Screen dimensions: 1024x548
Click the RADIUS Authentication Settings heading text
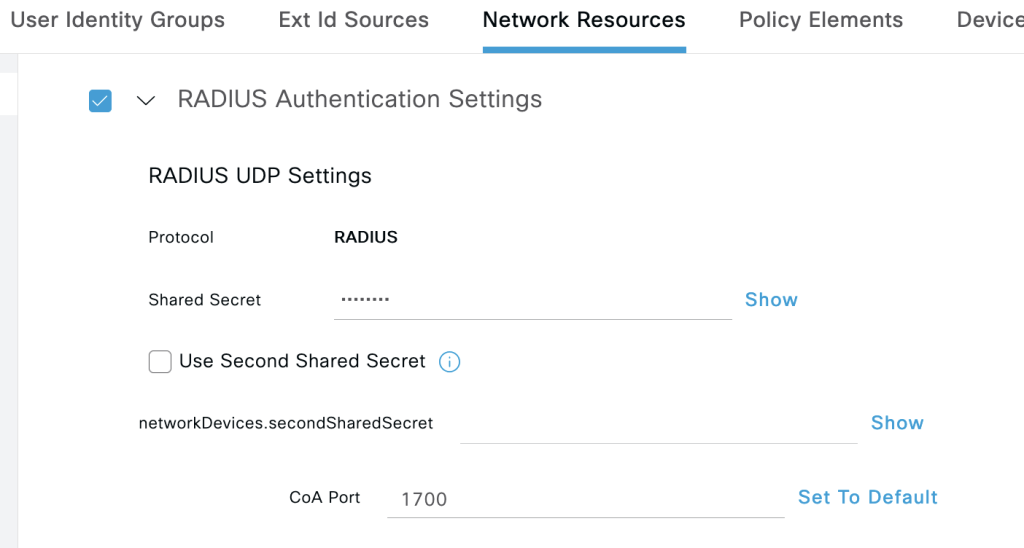pyautogui.click(x=360, y=100)
